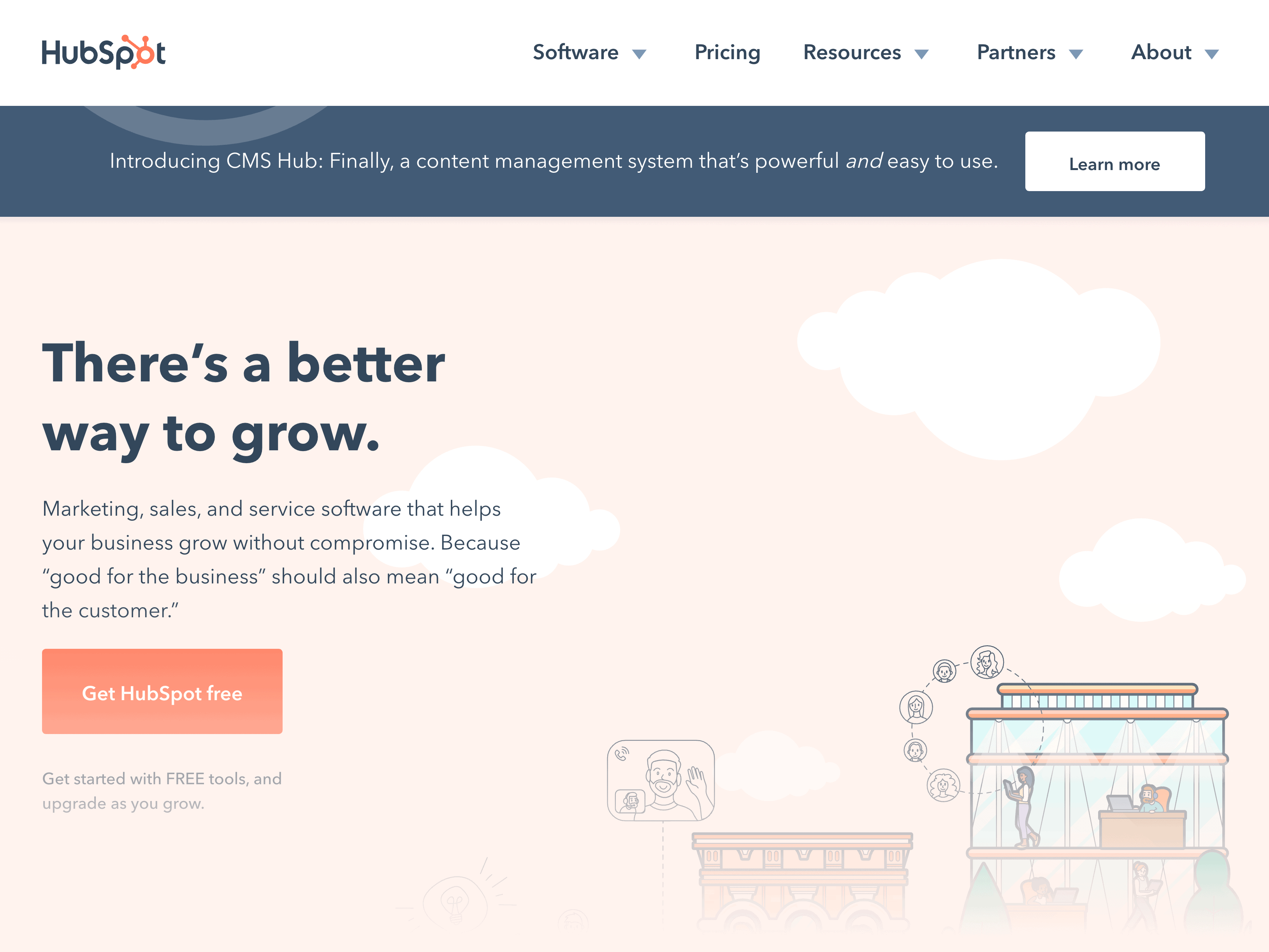1269x952 pixels.
Task: Expand the About navigation dropdown
Action: 1176,52
